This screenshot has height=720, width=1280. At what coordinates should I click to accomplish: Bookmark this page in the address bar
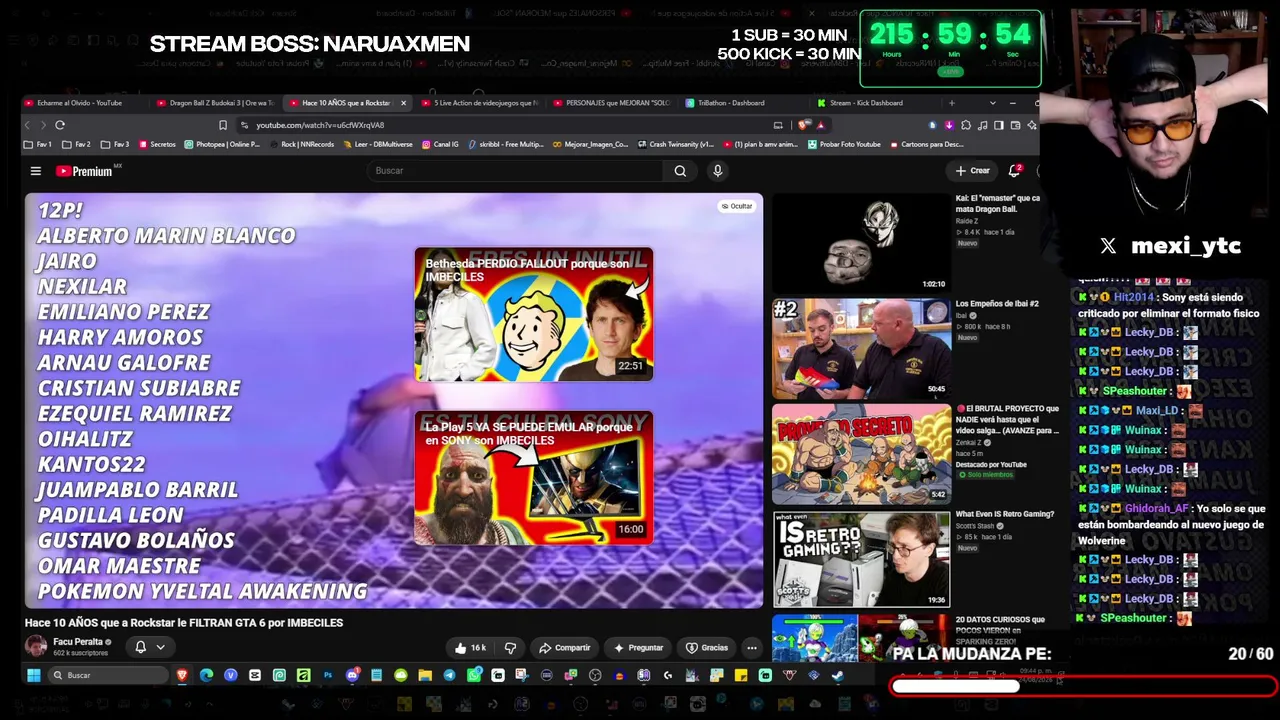tap(223, 125)
